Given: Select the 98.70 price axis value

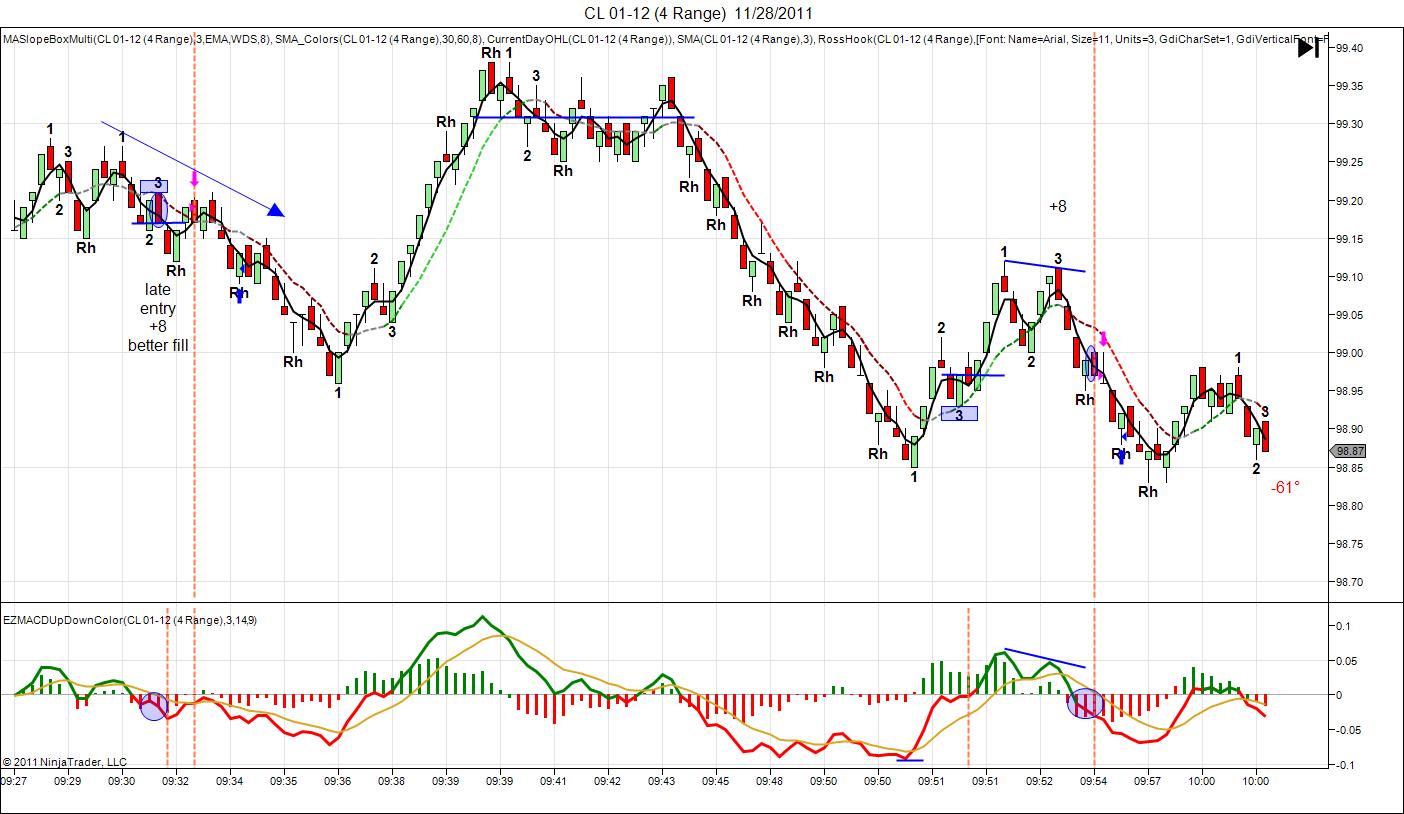Looking at the screenshot, I should tap(1350, 582).
